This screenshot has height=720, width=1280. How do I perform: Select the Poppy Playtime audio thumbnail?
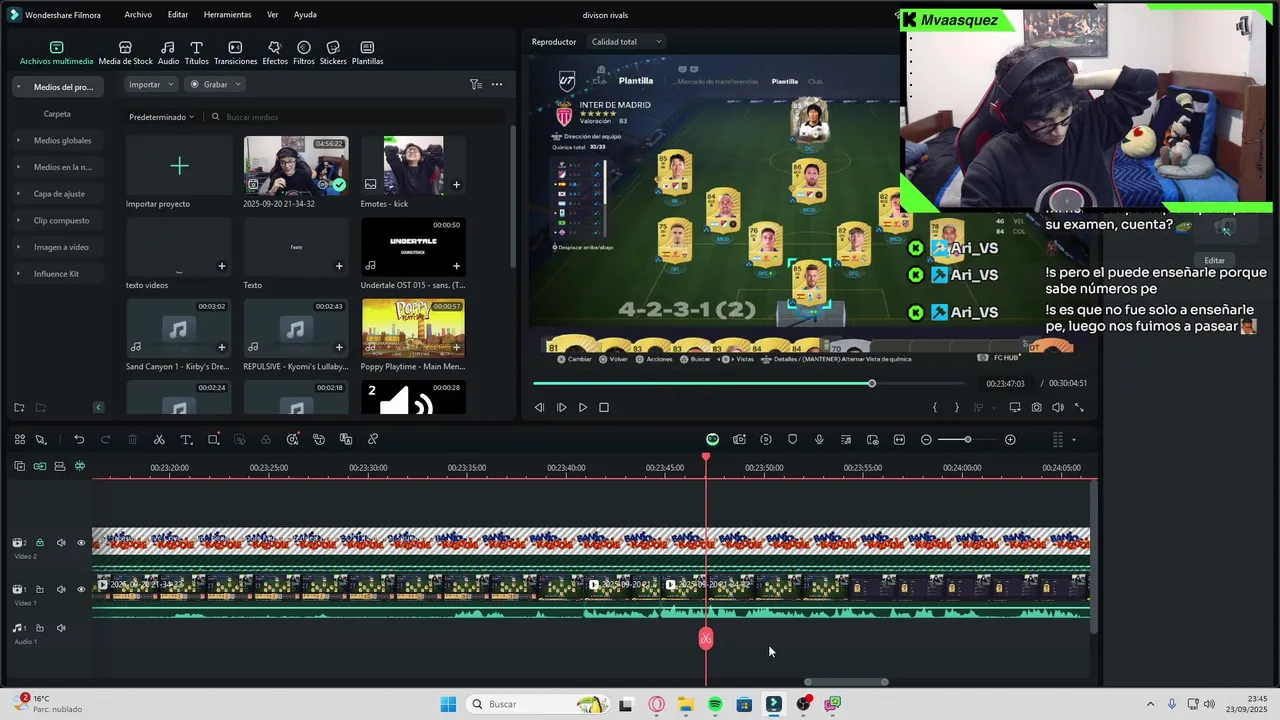coord(413,328)
